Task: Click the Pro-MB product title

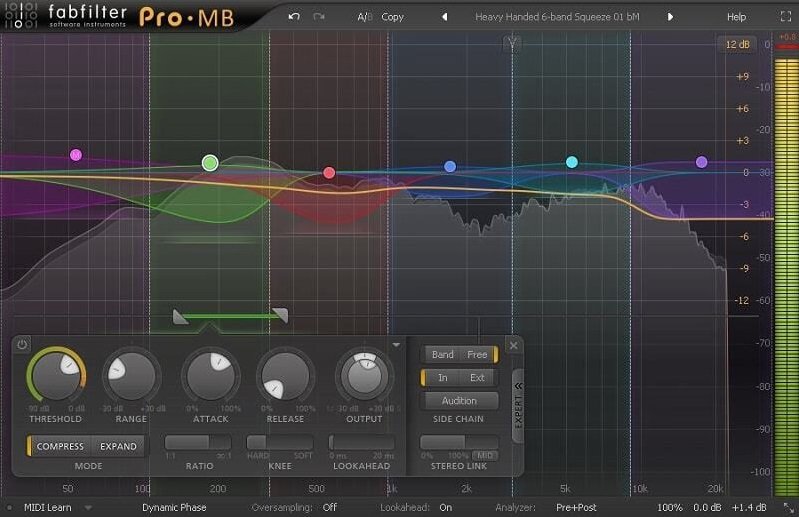Action: 187,18
